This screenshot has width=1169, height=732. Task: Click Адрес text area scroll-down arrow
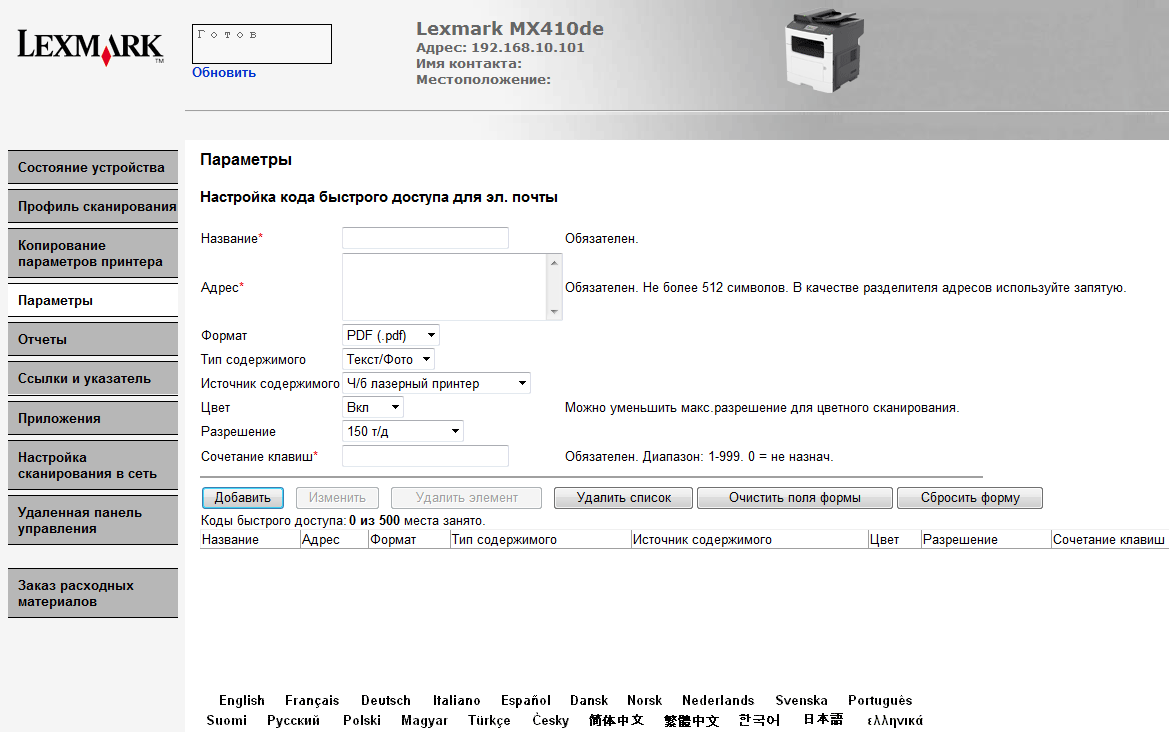[x=554, y=312]
